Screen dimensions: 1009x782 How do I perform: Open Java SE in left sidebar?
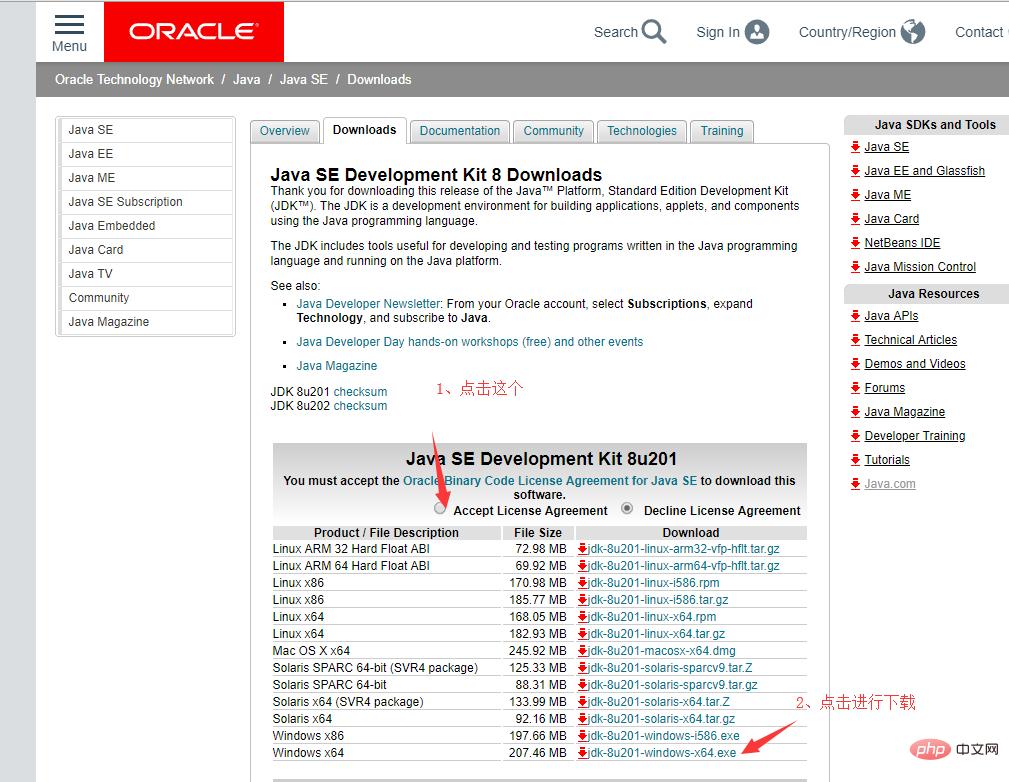[x=146, y=129]
